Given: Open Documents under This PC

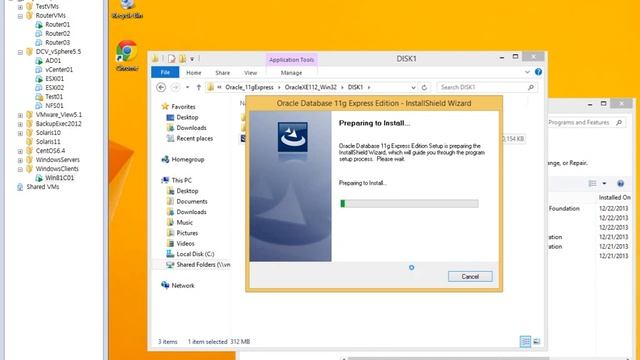Looking at the screenshot, I should tap(191, 201).
